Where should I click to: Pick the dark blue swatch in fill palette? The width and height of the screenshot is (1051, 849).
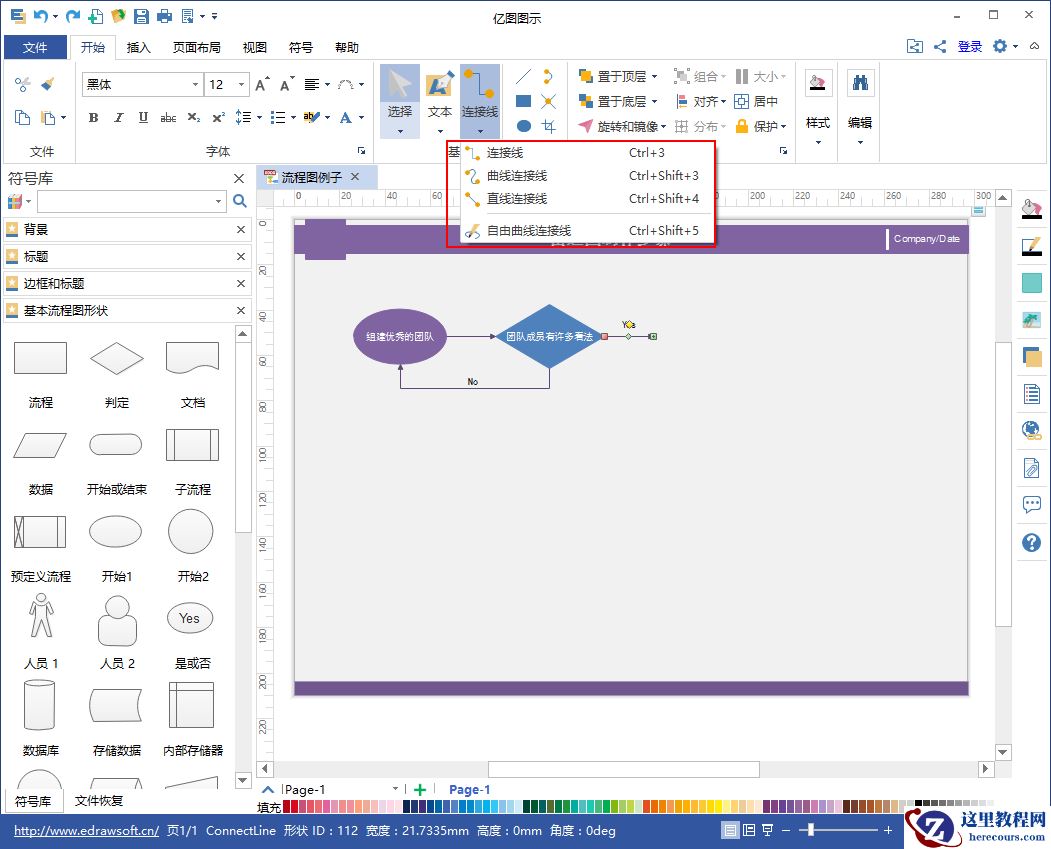tap(406, 806)
